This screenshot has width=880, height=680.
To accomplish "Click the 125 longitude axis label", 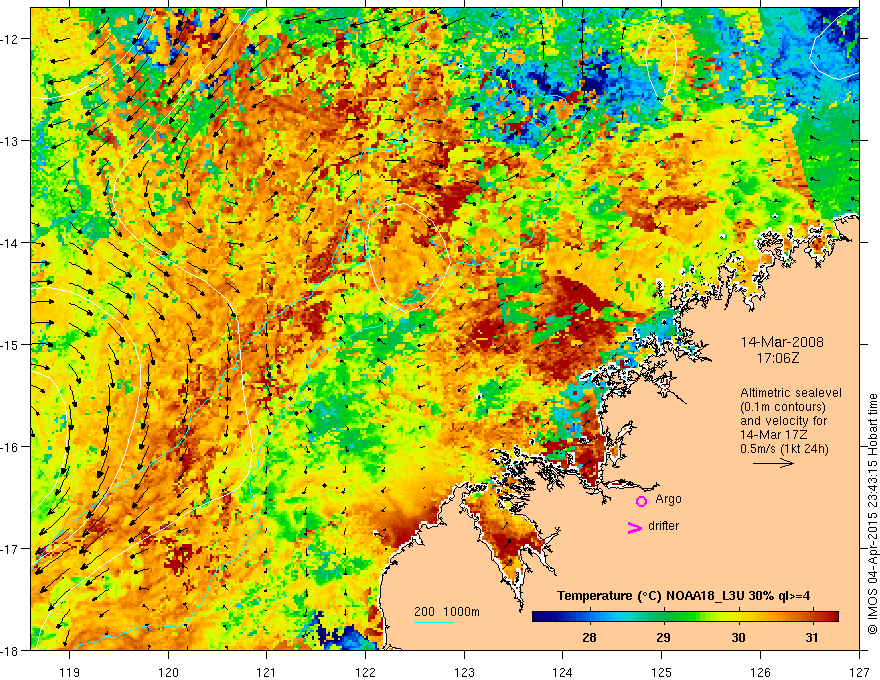I will (662, 656).
